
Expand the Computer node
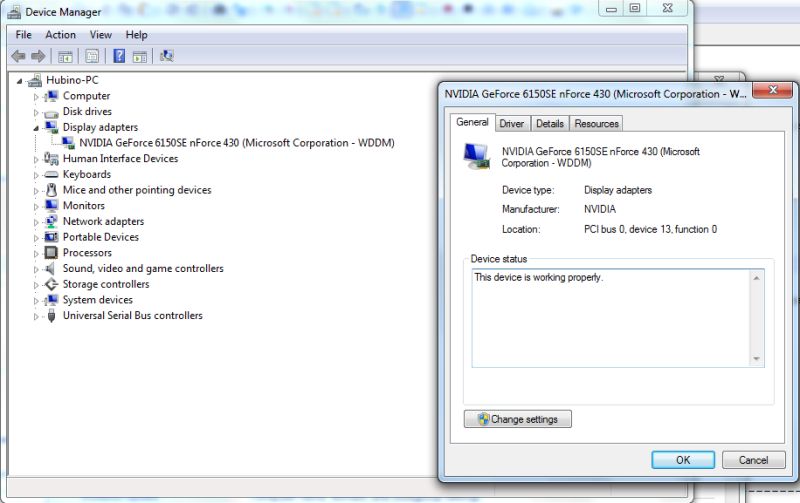[36, 96]
